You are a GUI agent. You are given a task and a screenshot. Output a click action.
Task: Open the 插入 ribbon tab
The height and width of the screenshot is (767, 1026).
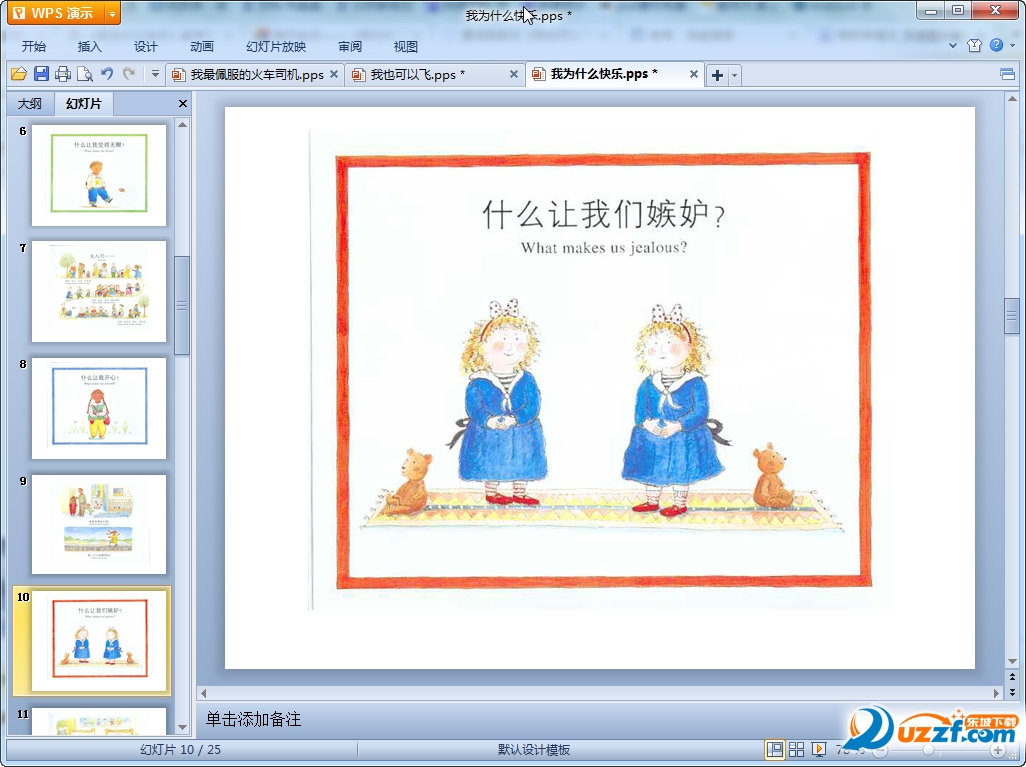[90, 46]
